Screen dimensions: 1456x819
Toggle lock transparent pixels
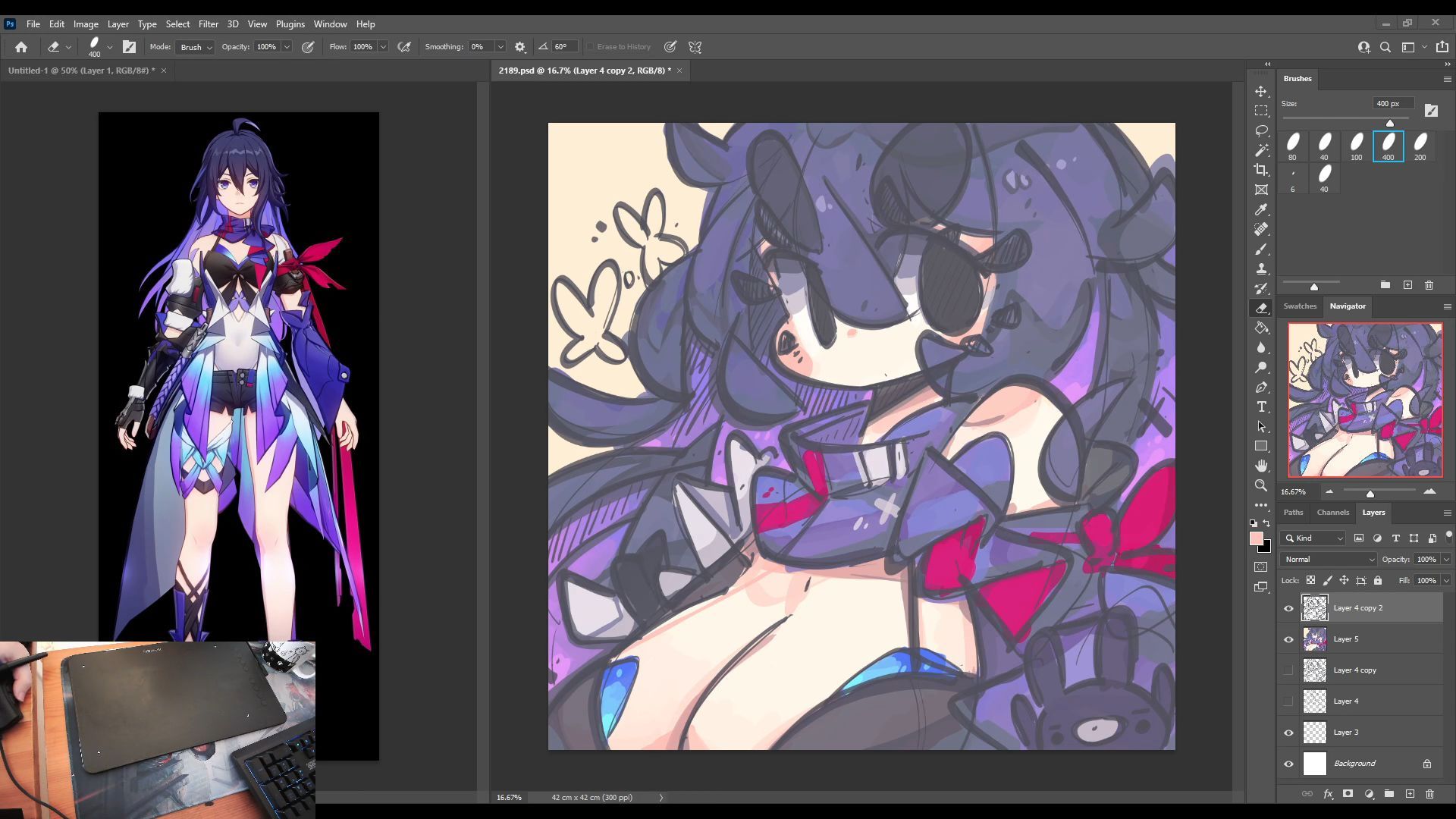[x=1310, y=580]
